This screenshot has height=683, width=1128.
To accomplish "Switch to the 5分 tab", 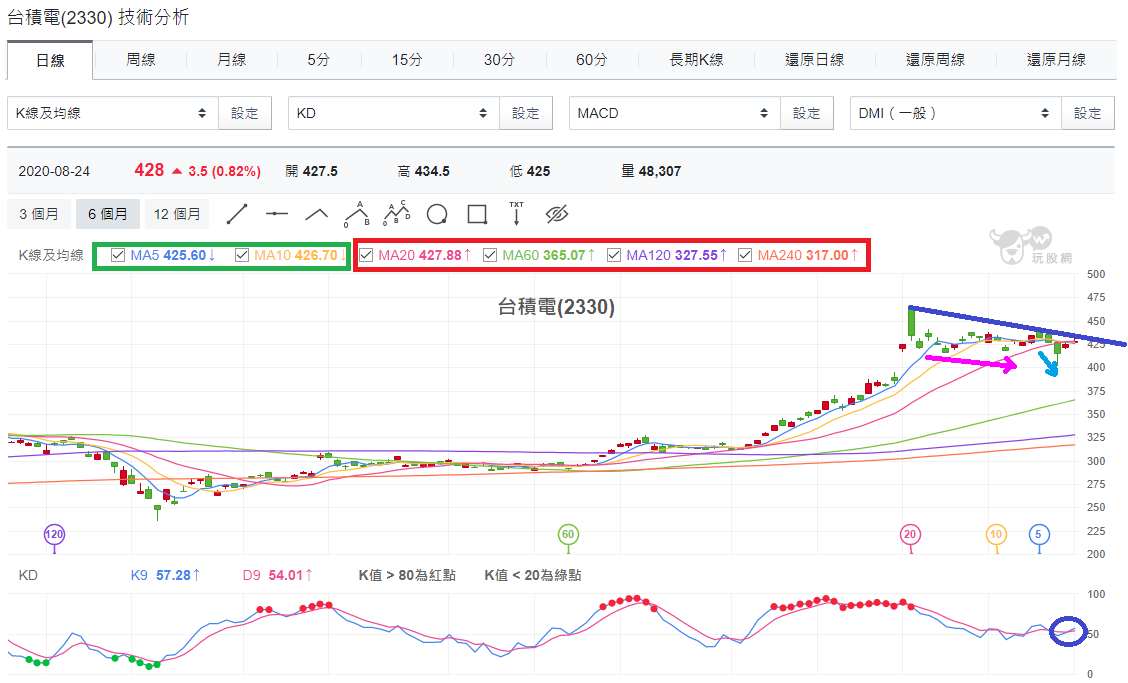I will point(319,60).
